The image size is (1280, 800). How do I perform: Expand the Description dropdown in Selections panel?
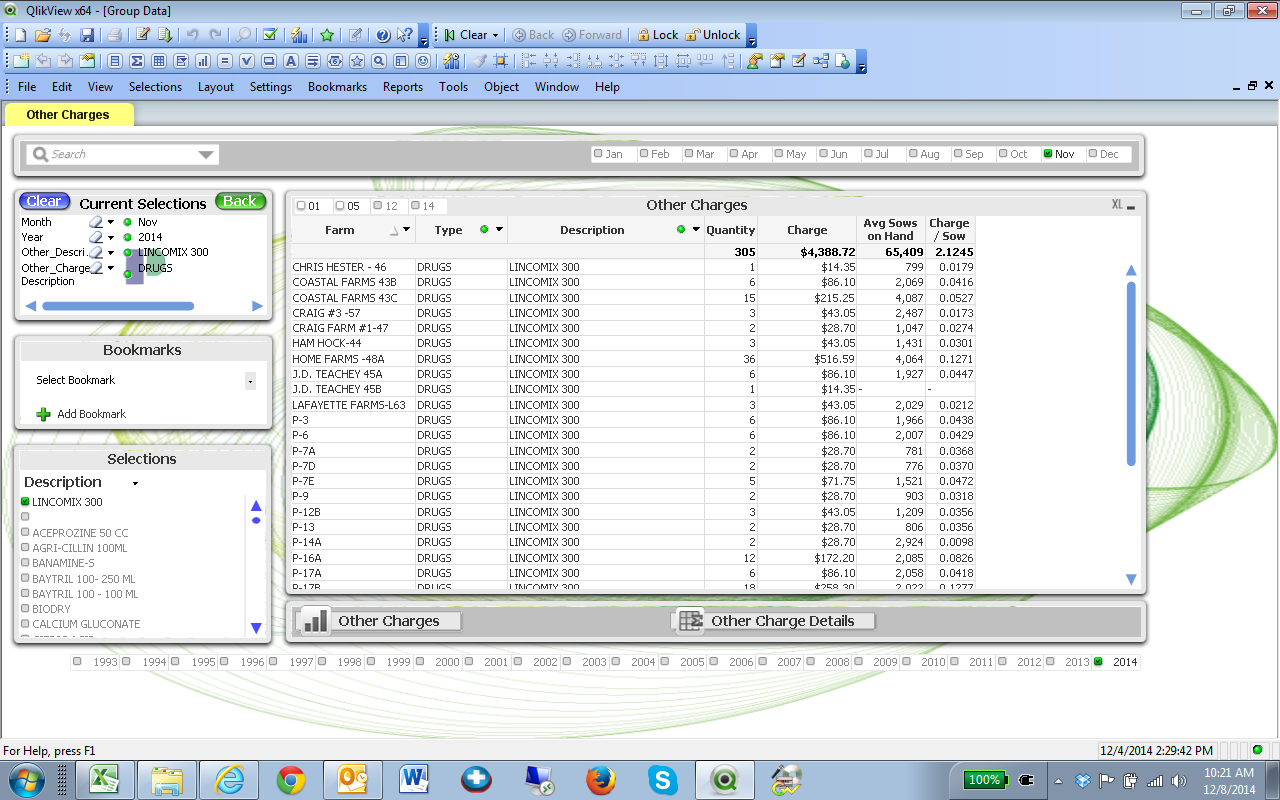(x=135, y=483)
